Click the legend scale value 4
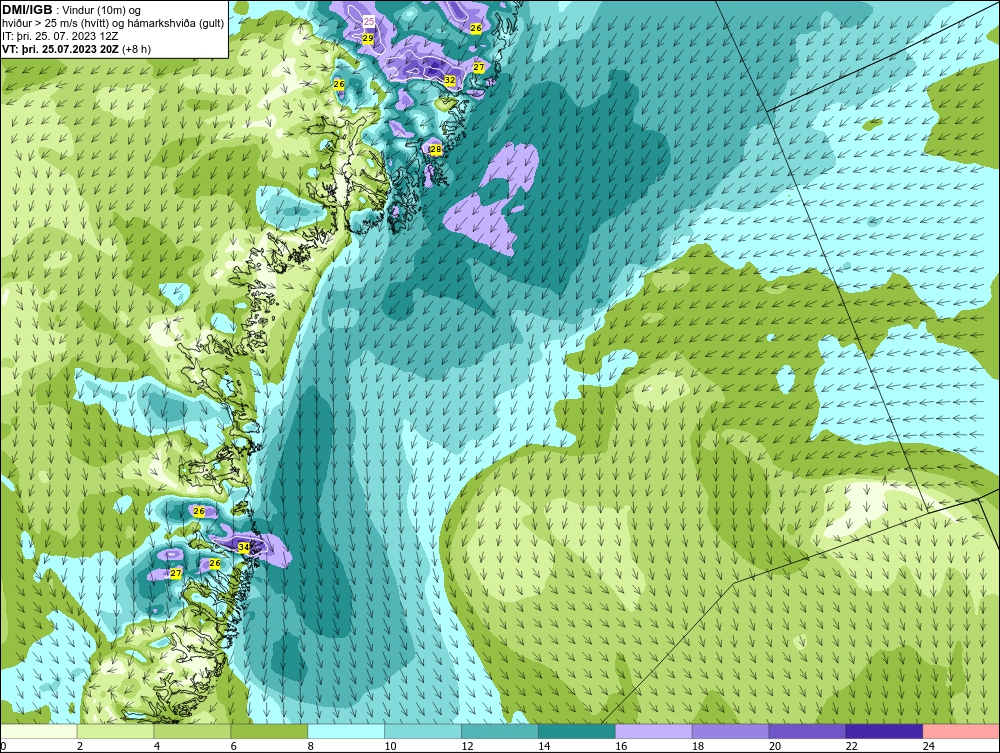The image size is (1000, 753). pyautogui.click(x=157, y=746)
